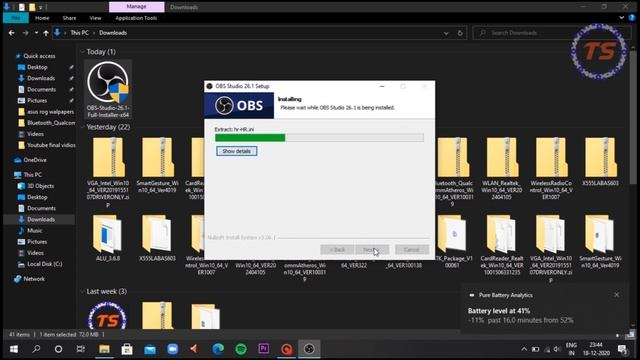This screenshot has height=360, width=640.
Task: Open Premiere Pro from taskbar
Action: [x=264, y=349]
